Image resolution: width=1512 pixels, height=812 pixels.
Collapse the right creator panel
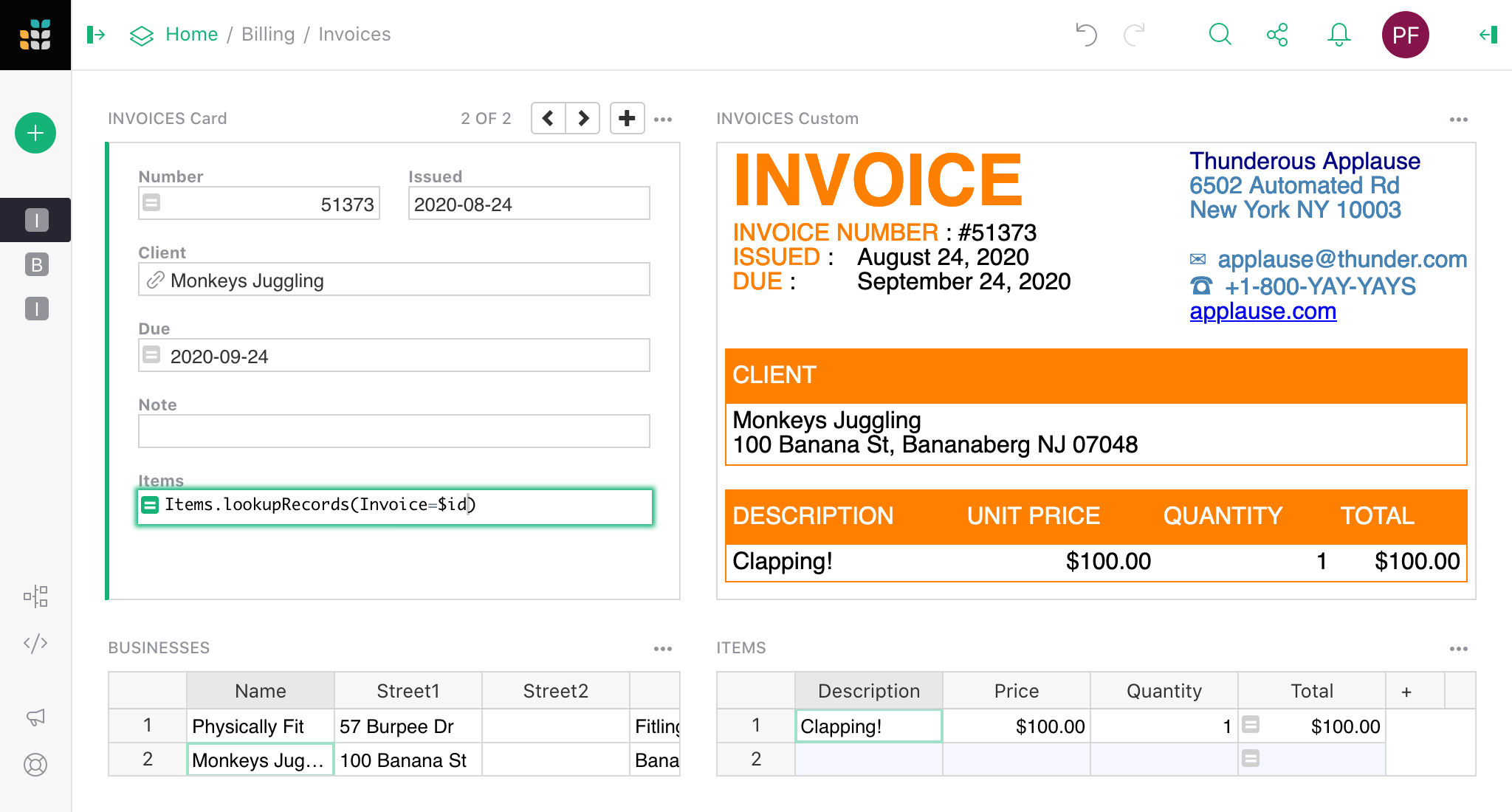pyautogui.click(x=1487, y=34)
